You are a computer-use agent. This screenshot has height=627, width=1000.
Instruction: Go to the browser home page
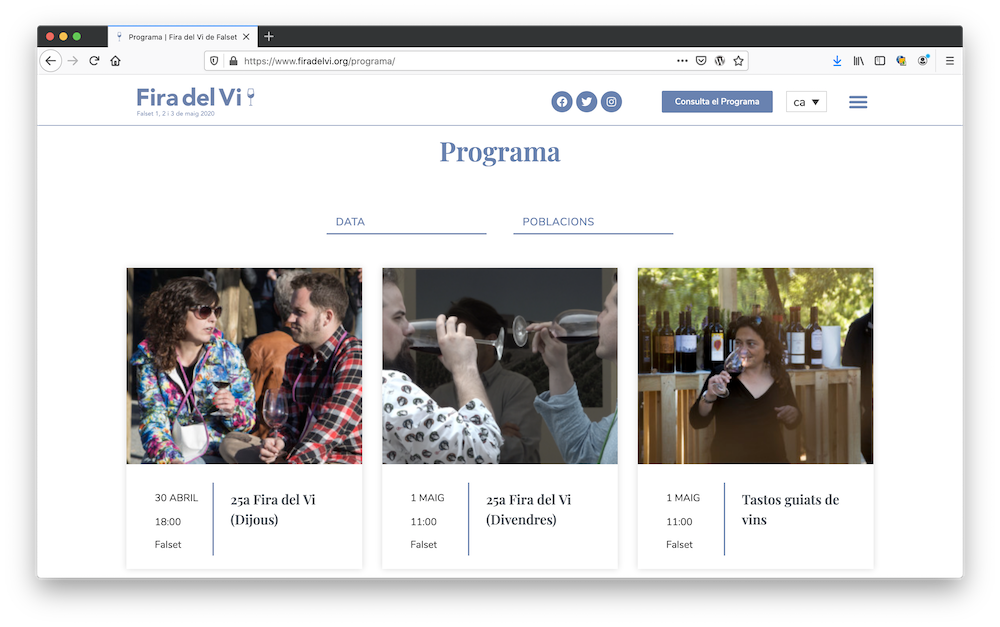116,61
